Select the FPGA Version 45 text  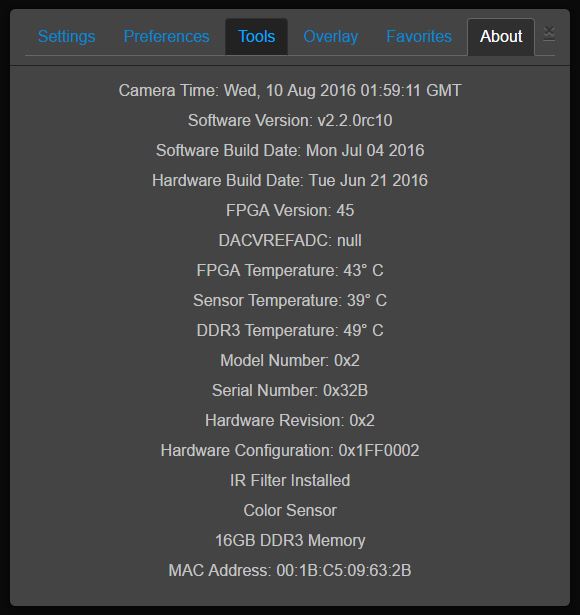[290, 210]
